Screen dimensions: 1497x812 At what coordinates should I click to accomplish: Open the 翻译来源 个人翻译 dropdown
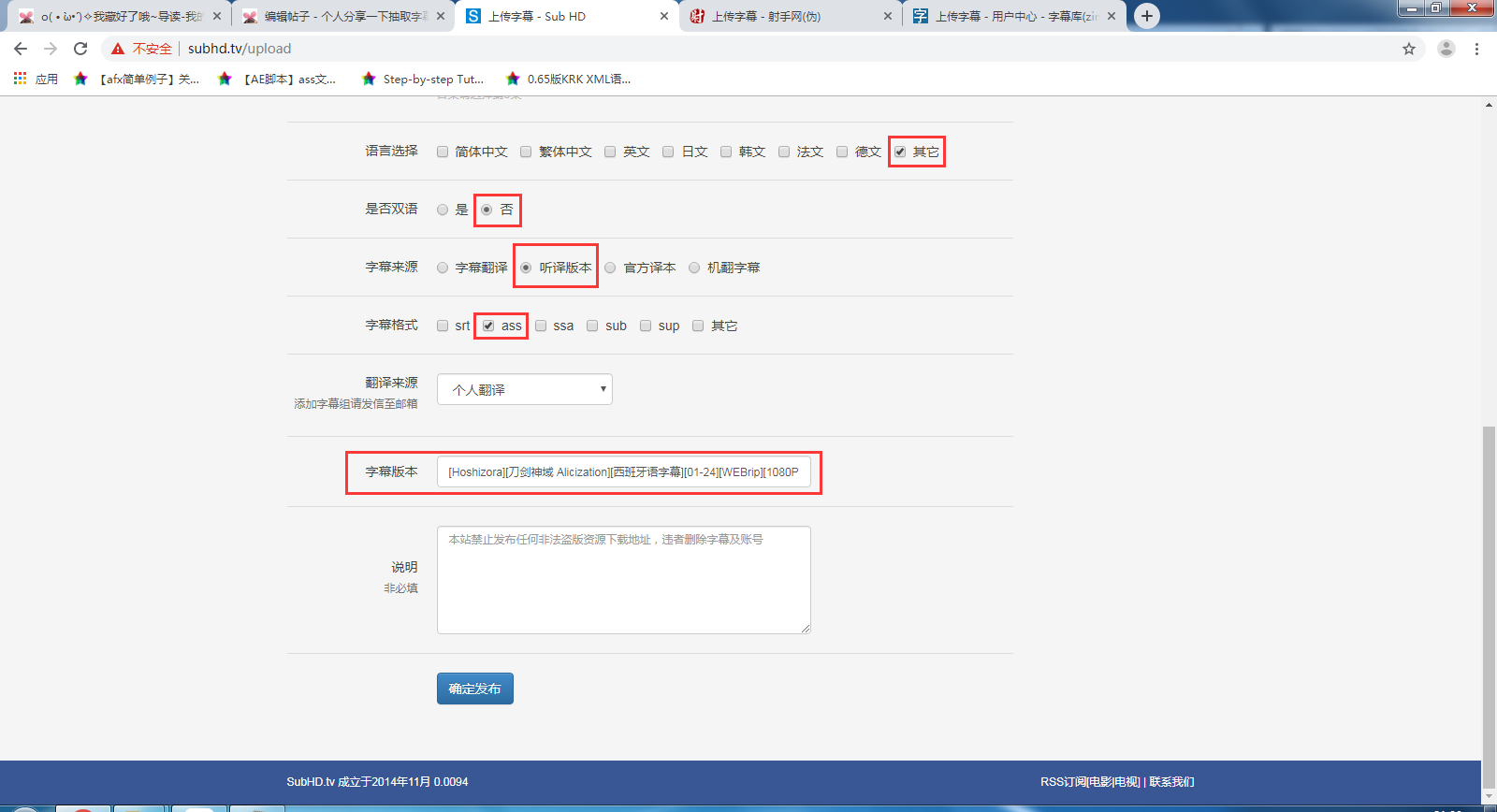(x=525, y=389)
